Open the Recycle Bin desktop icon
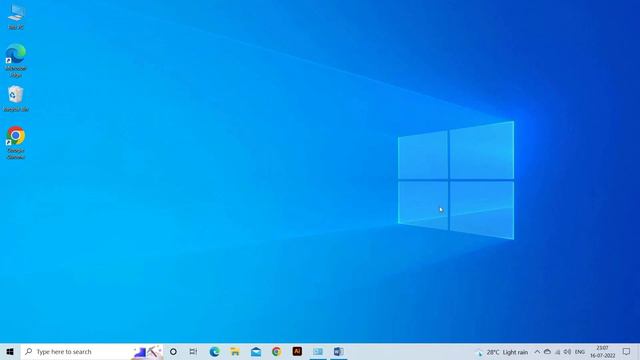Screen dimensions: 640x360 (x=16, y=98)
